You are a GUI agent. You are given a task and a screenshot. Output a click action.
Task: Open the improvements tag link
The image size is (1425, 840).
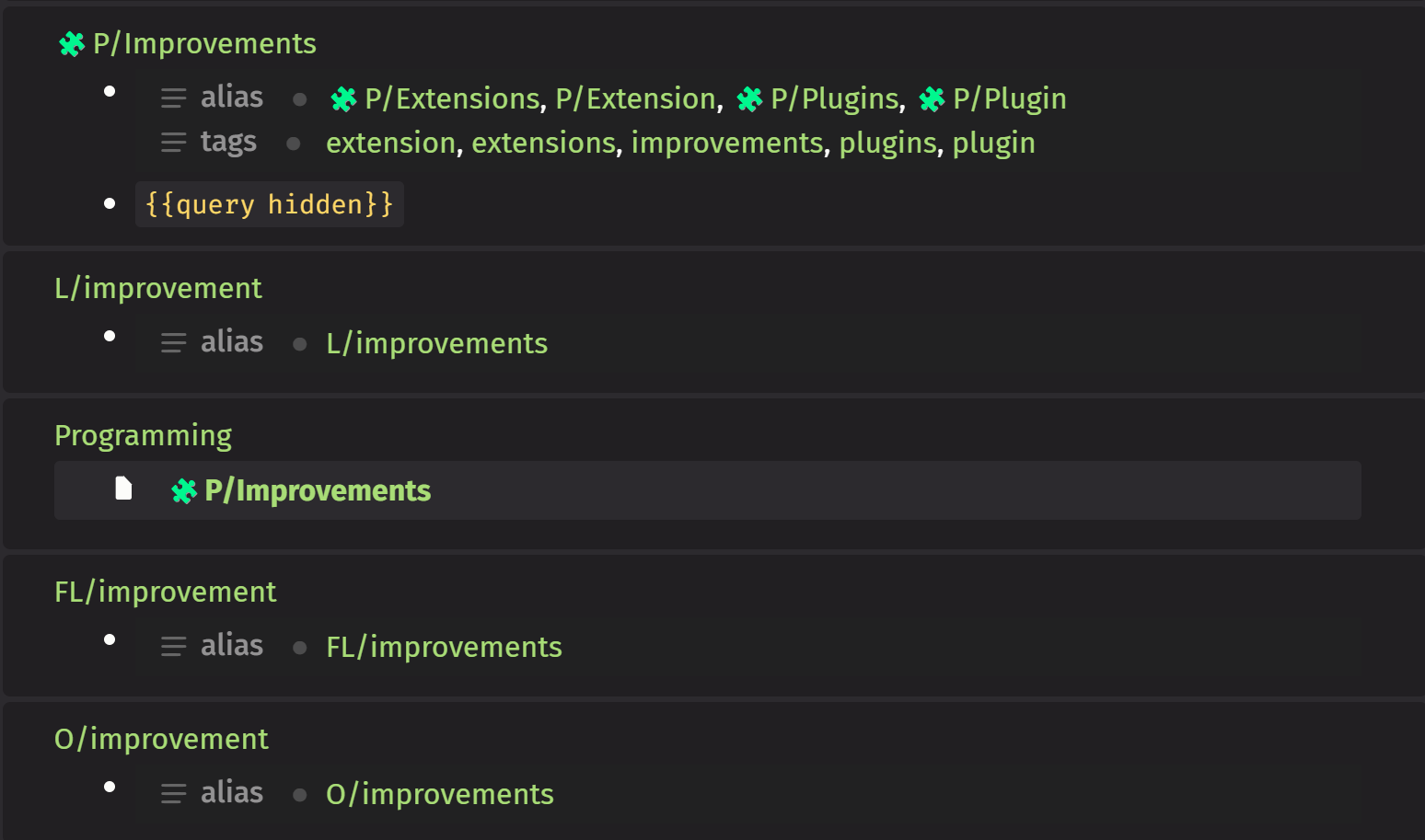(727, 143)
